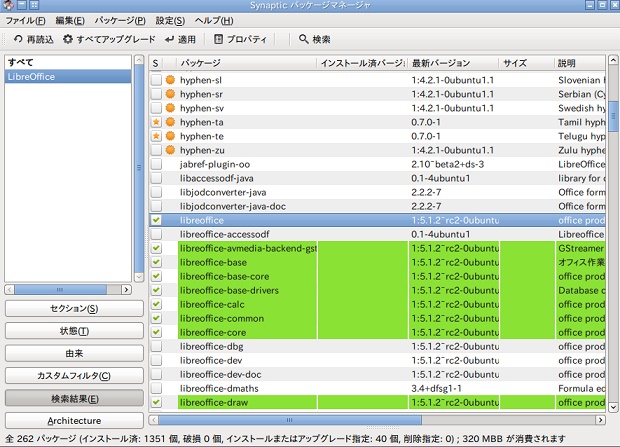
Task: Toggle status checkbox for hyphen-sl
Action: [156, 80]
